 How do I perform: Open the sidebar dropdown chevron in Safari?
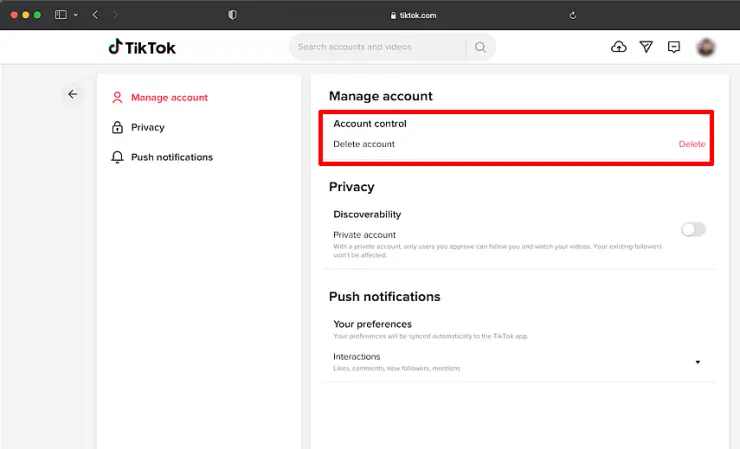tap(76, 15)
